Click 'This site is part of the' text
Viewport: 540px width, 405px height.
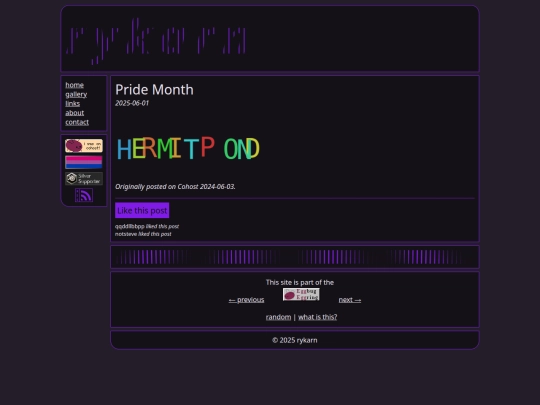[300, 282]
